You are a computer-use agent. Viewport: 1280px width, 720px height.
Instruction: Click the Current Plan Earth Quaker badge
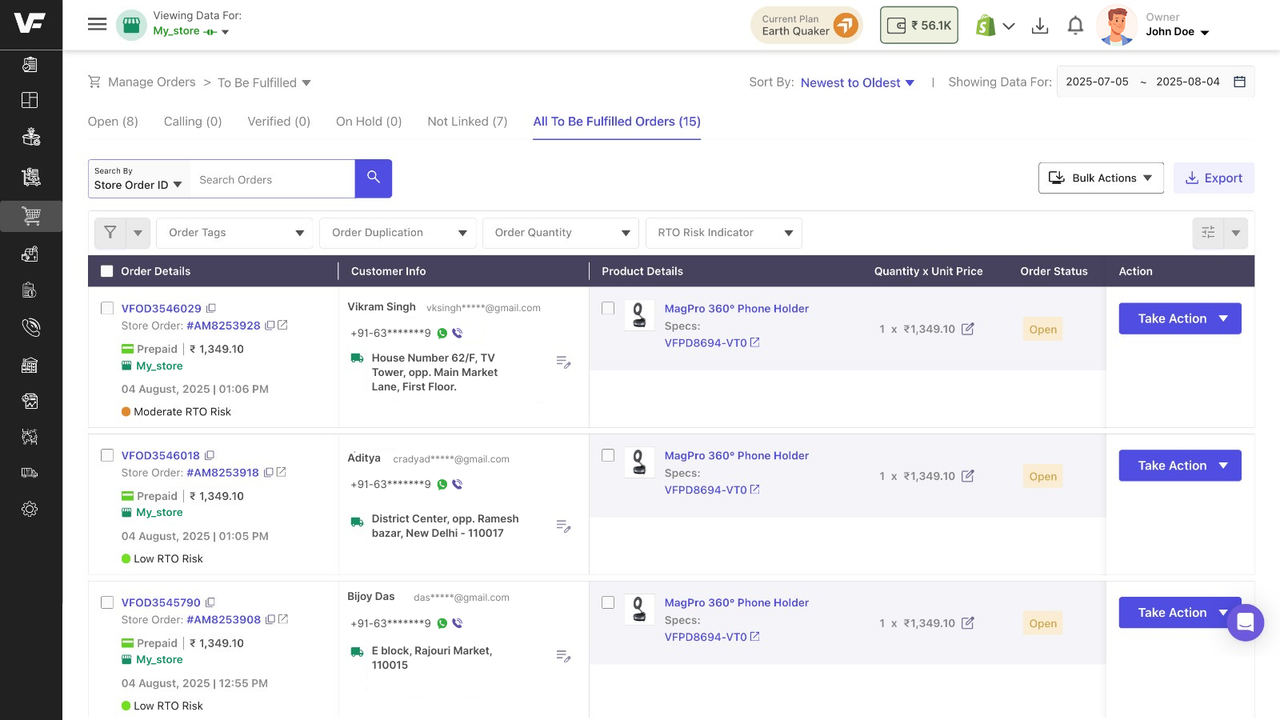click(807, 25)
